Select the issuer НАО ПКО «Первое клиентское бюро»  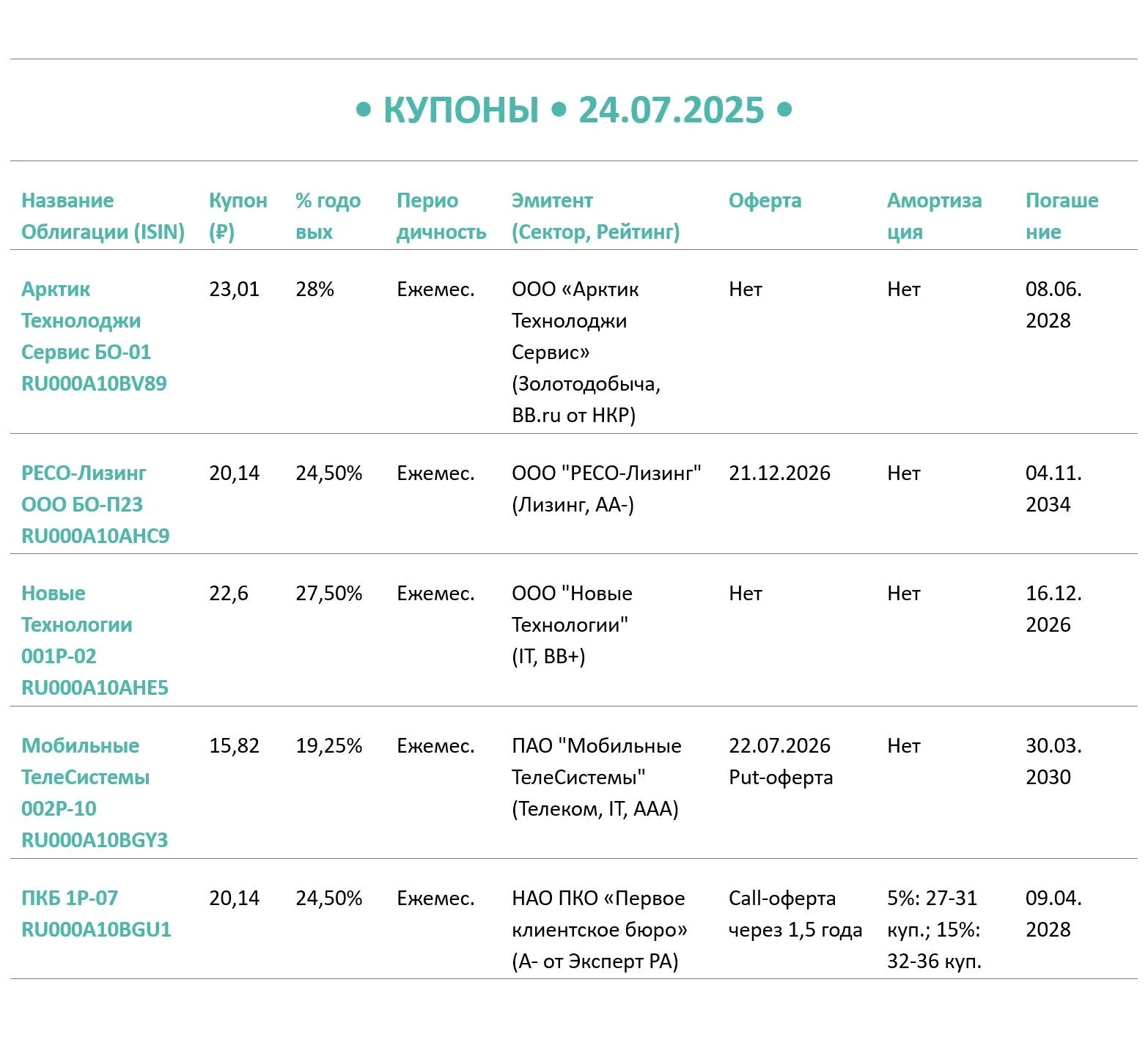[x=599, y=930]
